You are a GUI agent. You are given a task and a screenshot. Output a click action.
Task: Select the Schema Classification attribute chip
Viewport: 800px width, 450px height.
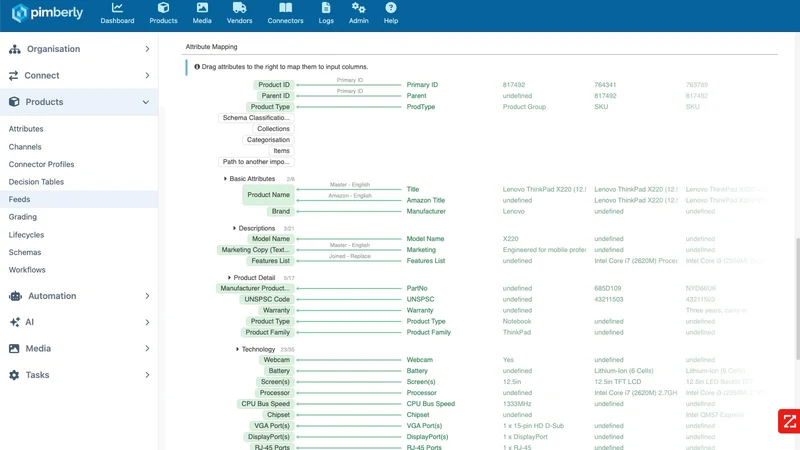pos(256,118)
